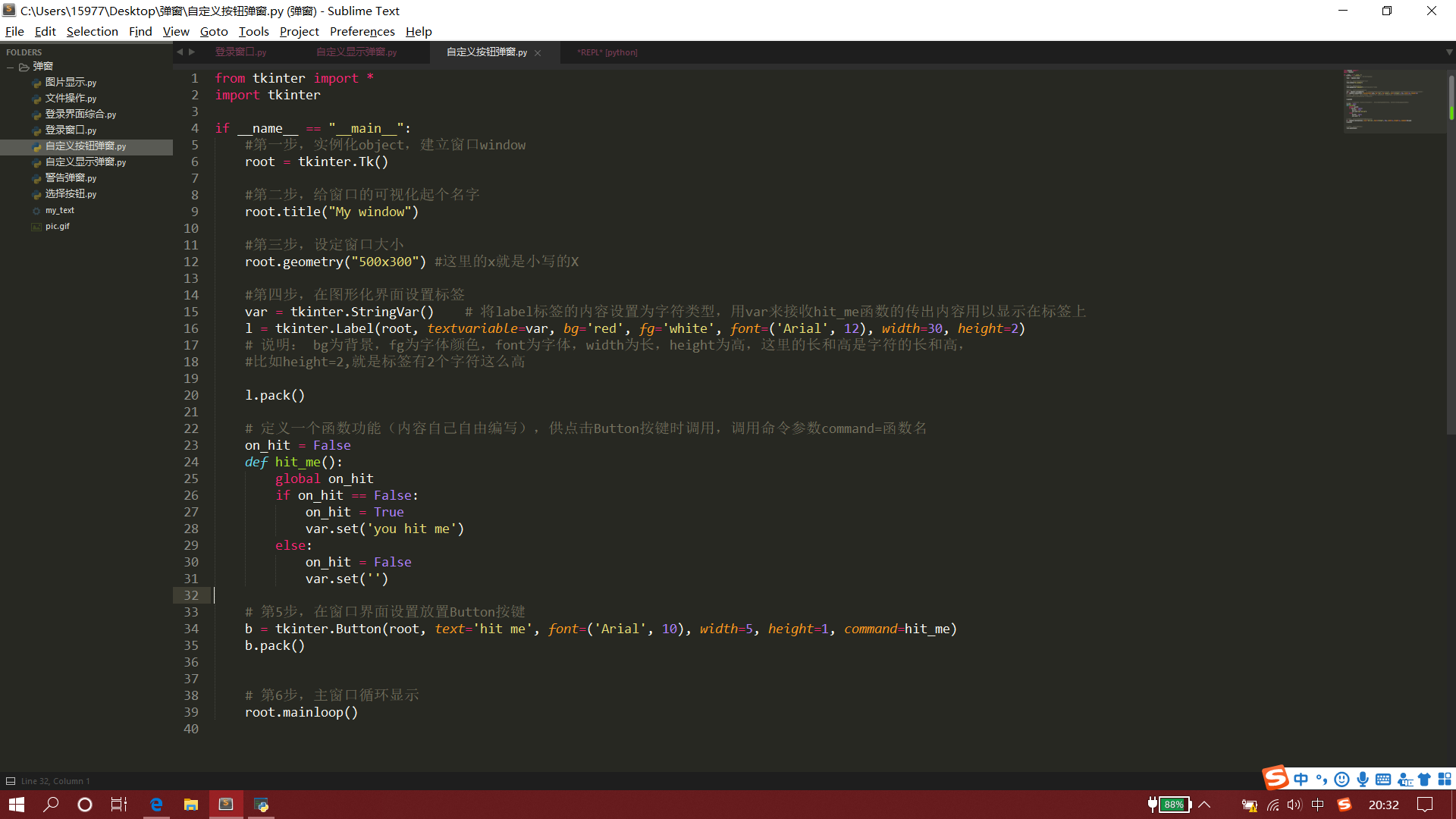This screenshot has height=819, width=1456.
Task: Open my_text file in sidebar
Action: 60,210
